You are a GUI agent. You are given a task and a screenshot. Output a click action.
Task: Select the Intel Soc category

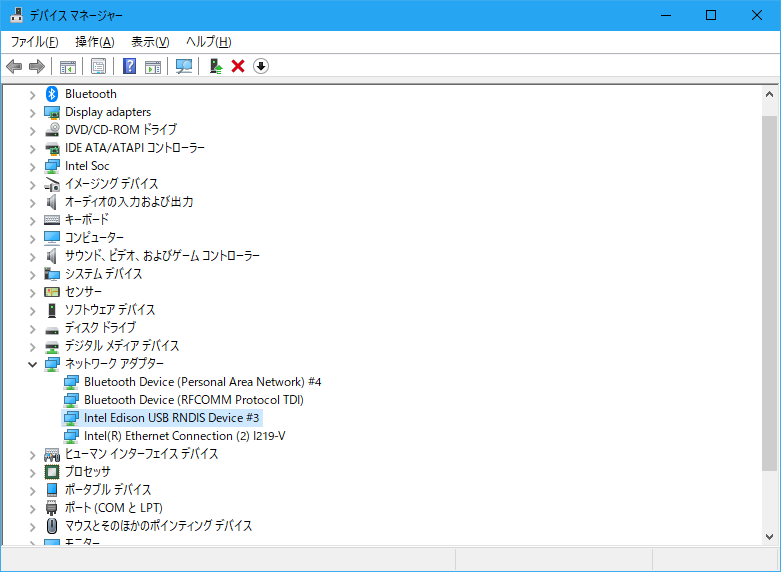click(x=87, y=166)
